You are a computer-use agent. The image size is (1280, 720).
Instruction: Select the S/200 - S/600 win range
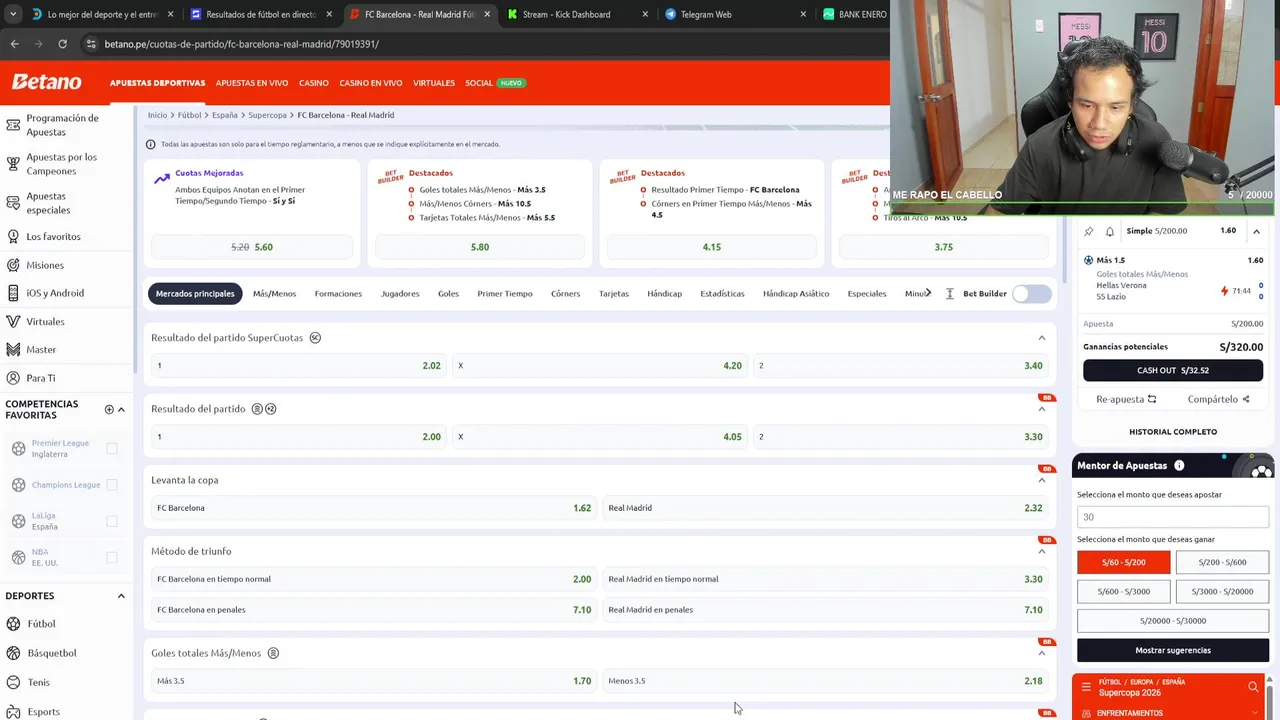[1222, 562]
